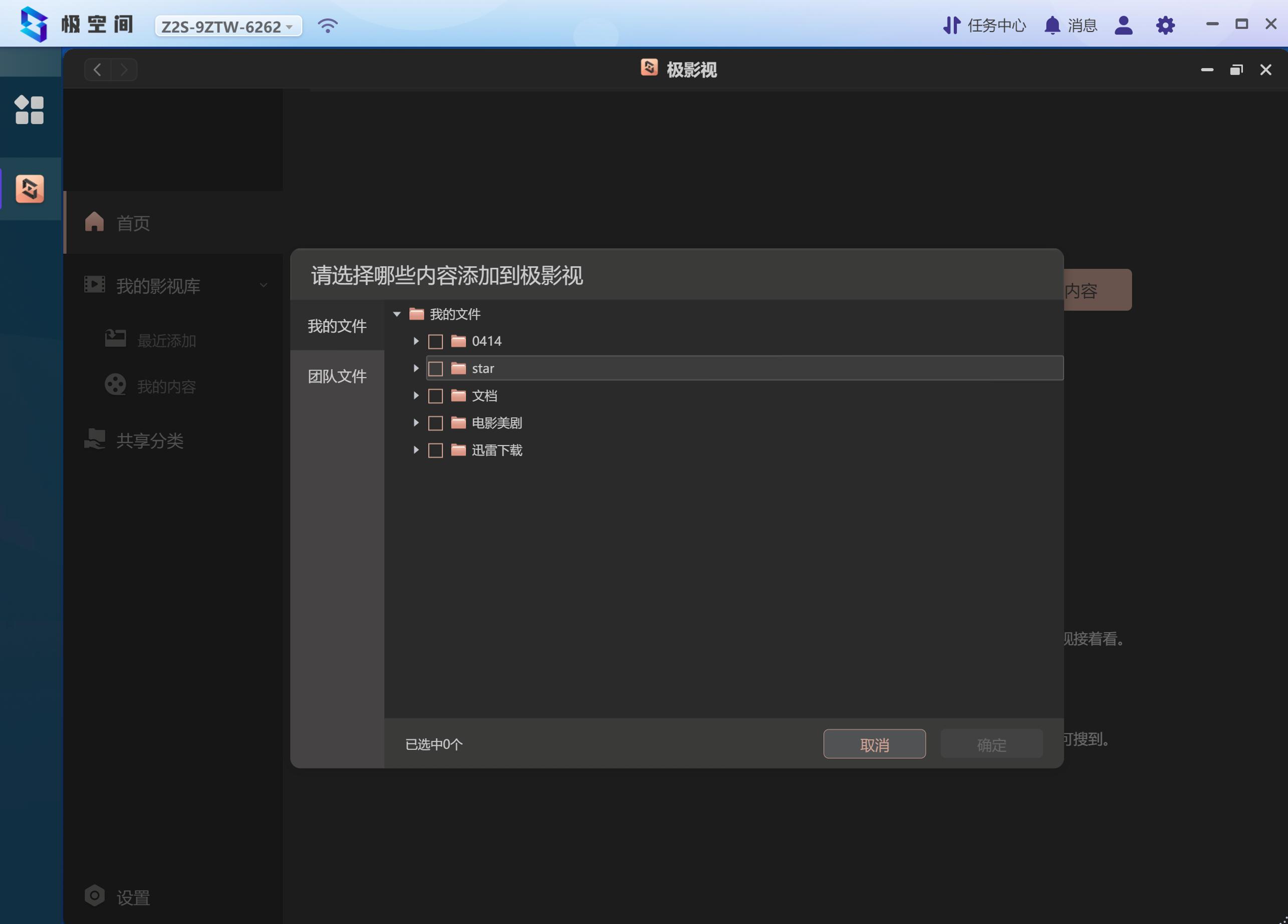The width and height of the screenshot is (1288, 924).
Task: Collapse the 我的文件 root tree node
Action: (397, 314)
